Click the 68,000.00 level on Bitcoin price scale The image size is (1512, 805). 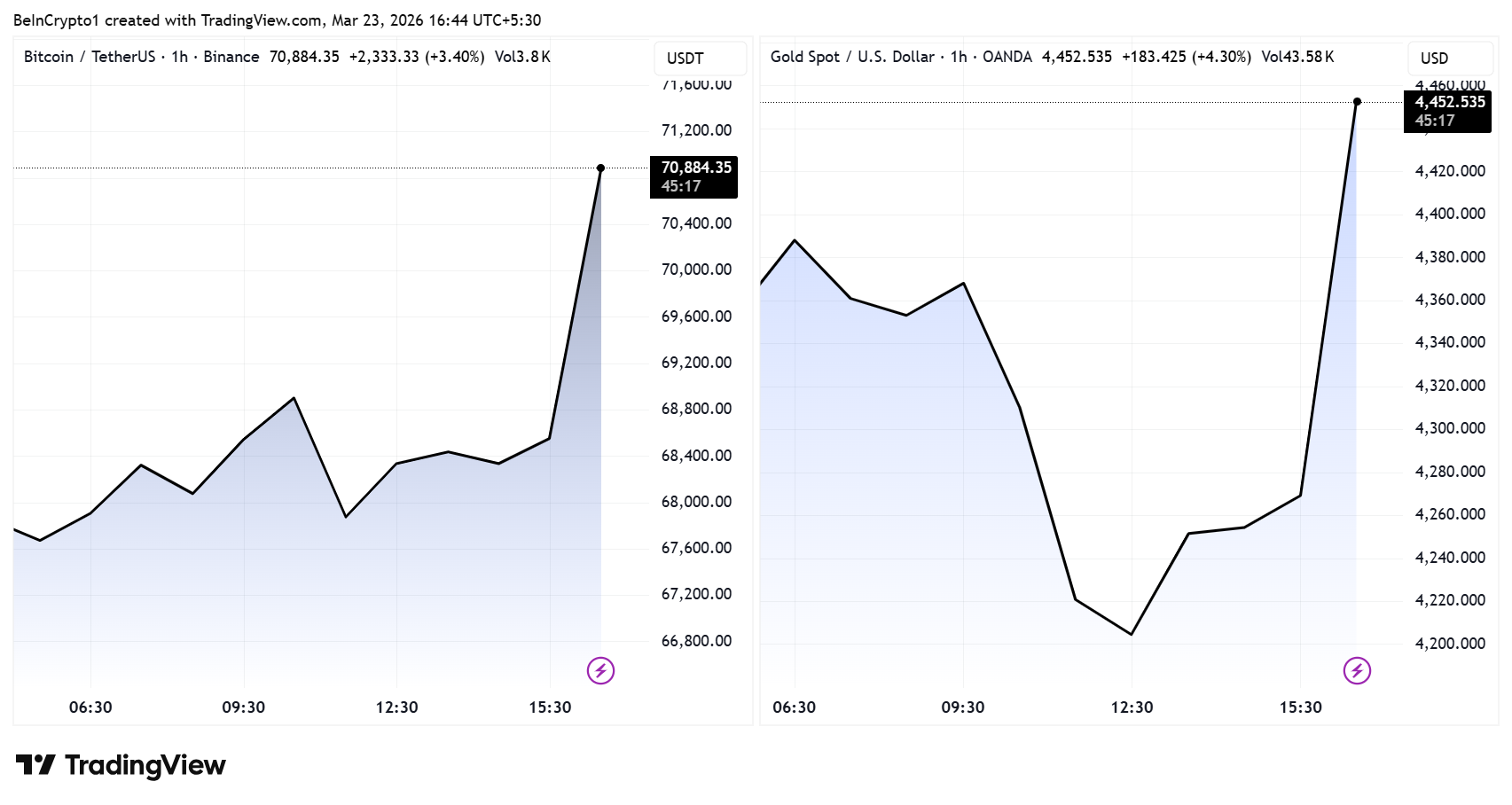[696, 502]
